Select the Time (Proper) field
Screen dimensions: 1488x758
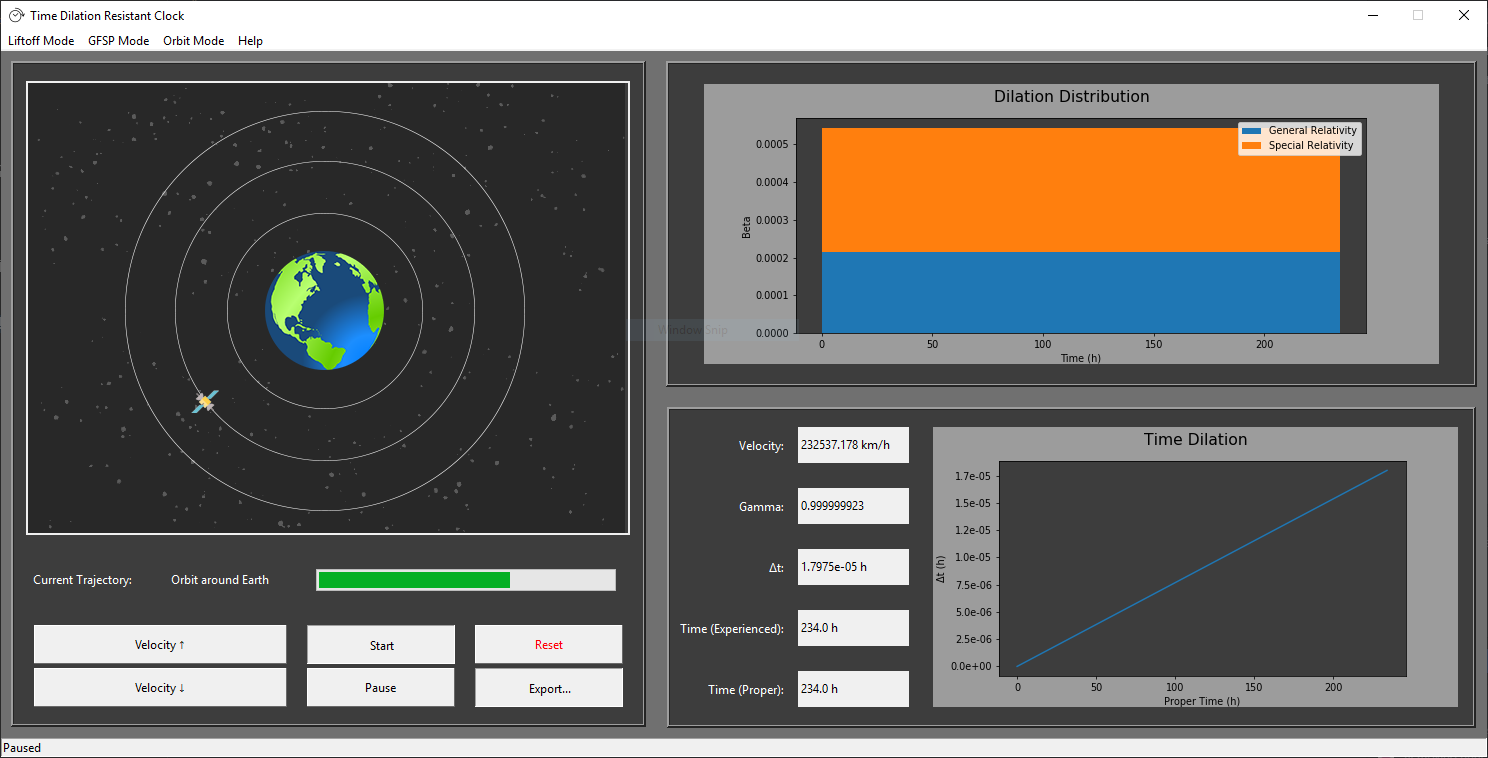coord(853,688)
